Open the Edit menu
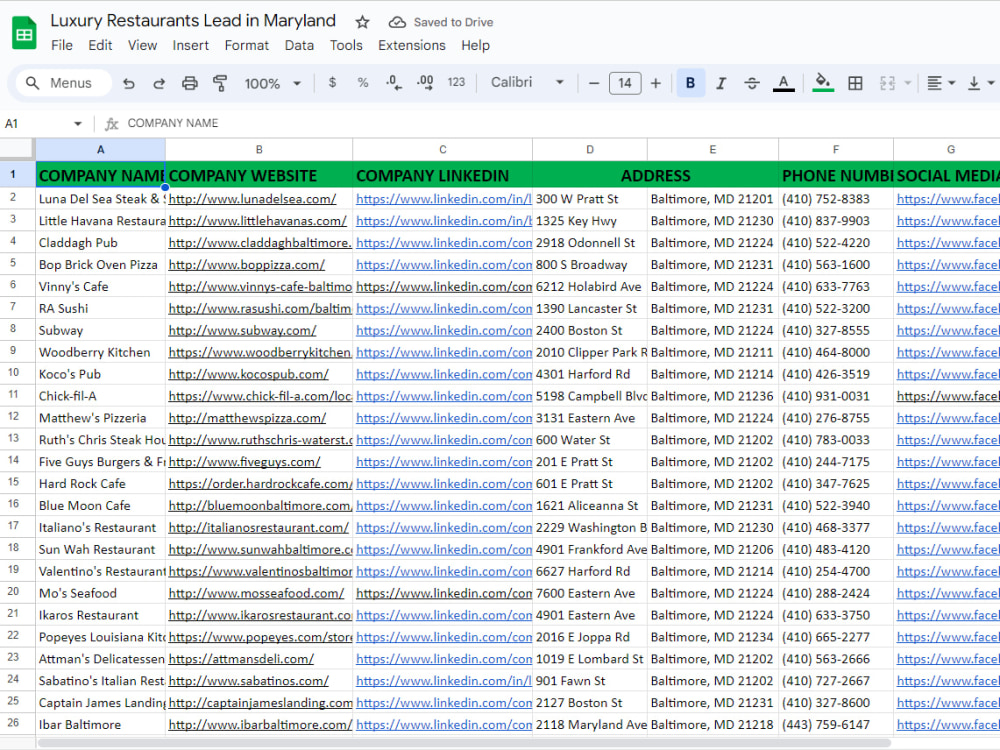 coord(100,45)
